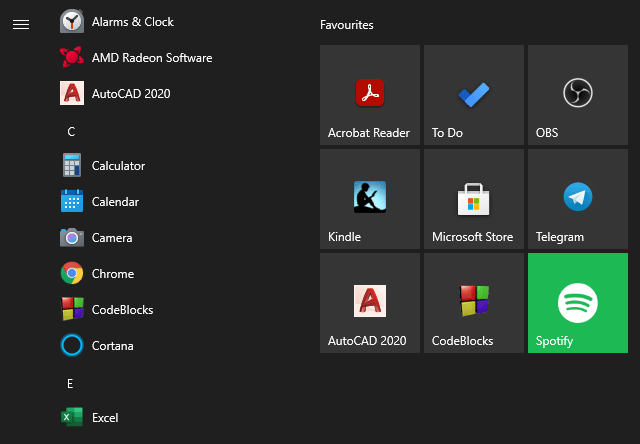Click the "Spotify" tile caption
Image resolution: width=640 pixels, height=444 pixels.
tap(554, 341)
